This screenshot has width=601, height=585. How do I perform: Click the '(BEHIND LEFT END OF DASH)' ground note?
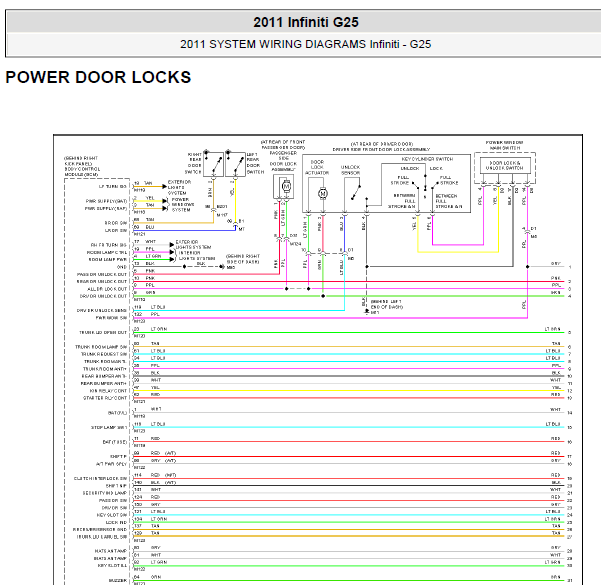click(386, 304)
